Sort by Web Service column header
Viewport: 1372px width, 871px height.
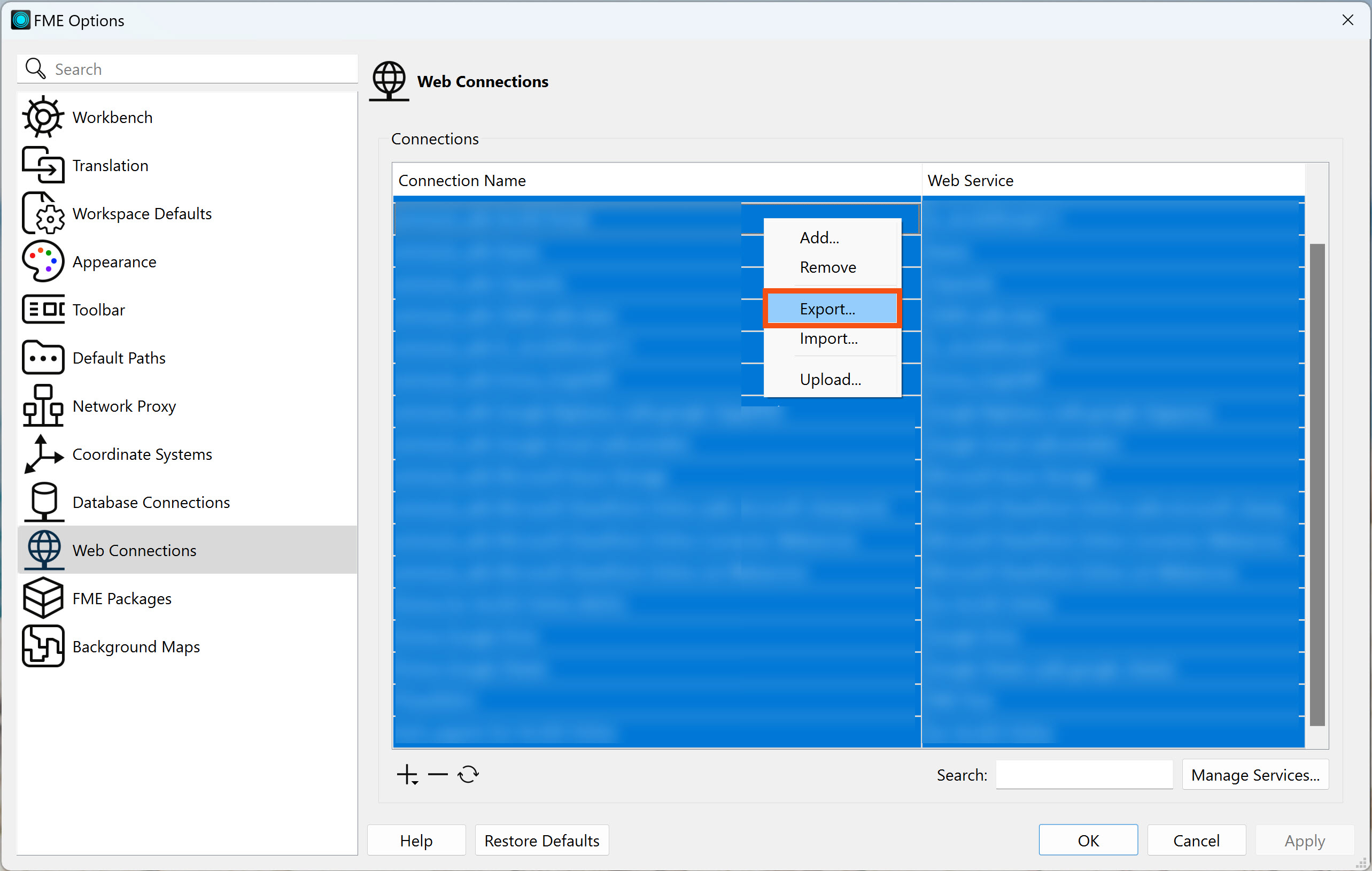(1113, 180)
